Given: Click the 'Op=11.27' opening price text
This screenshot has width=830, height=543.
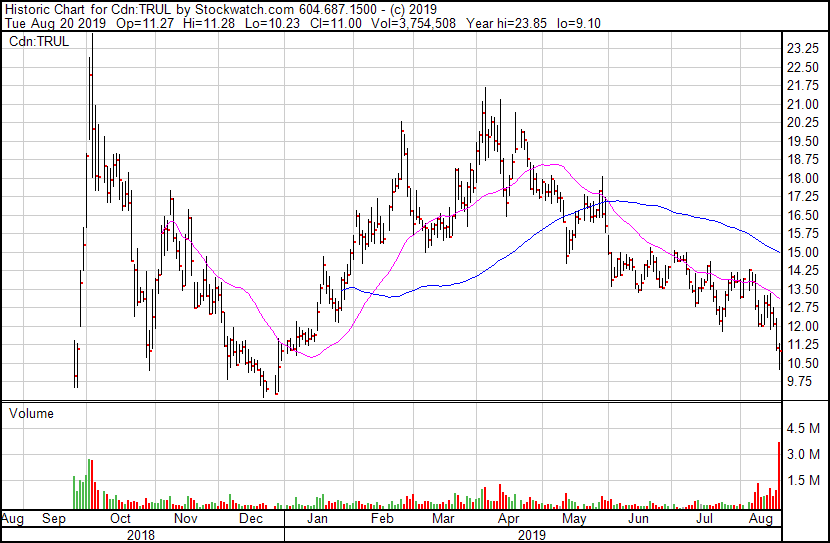Looking at the screenshot, I should pos(145,24).
